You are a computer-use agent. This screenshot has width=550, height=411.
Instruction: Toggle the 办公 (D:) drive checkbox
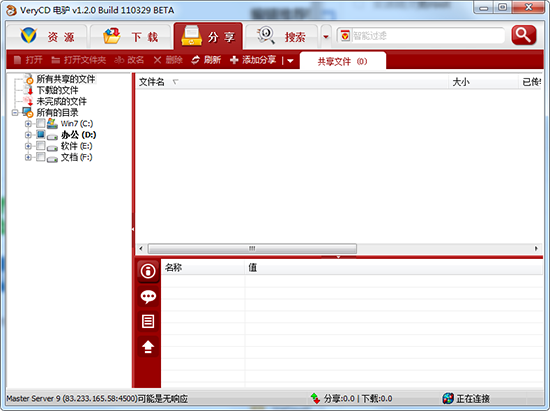pos(41,134)
